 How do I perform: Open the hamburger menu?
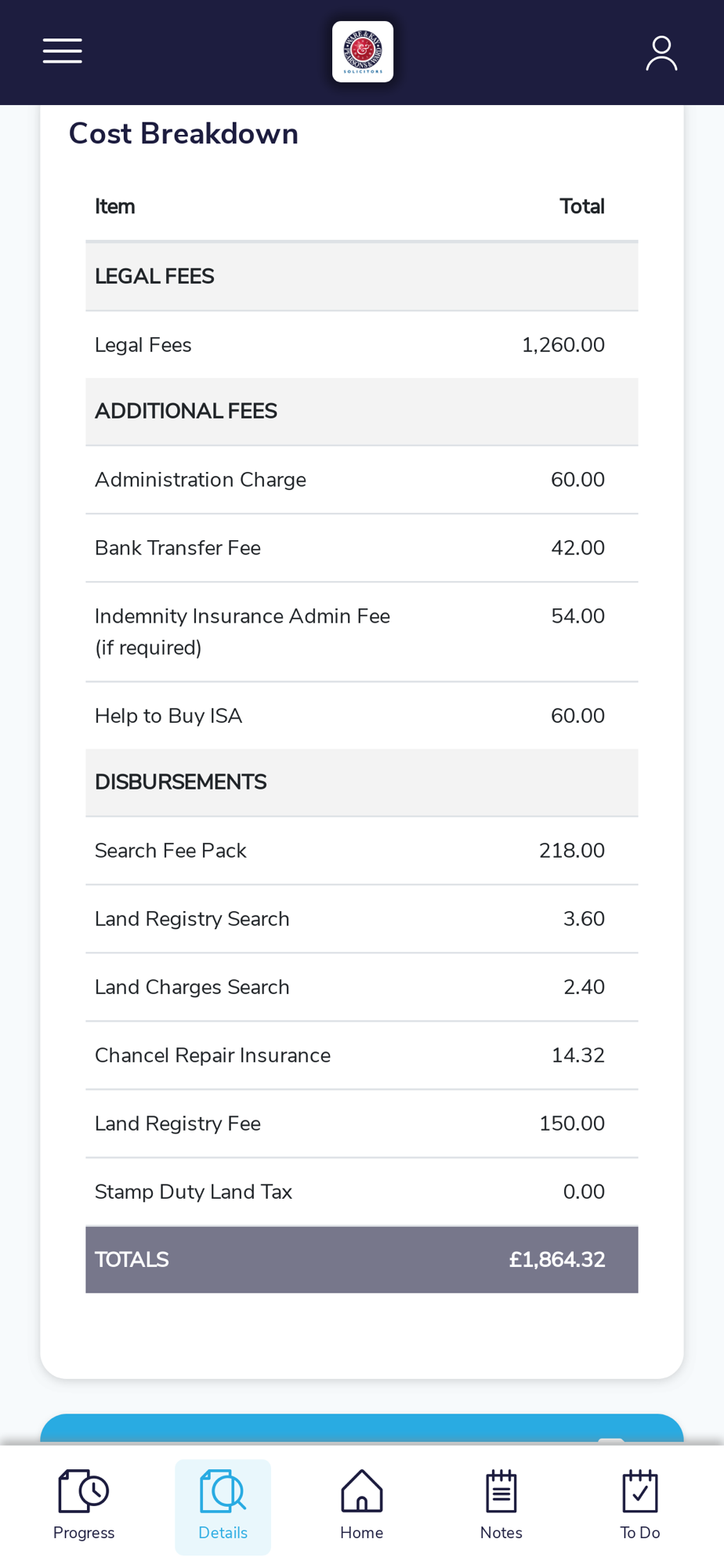coord(63,51)
